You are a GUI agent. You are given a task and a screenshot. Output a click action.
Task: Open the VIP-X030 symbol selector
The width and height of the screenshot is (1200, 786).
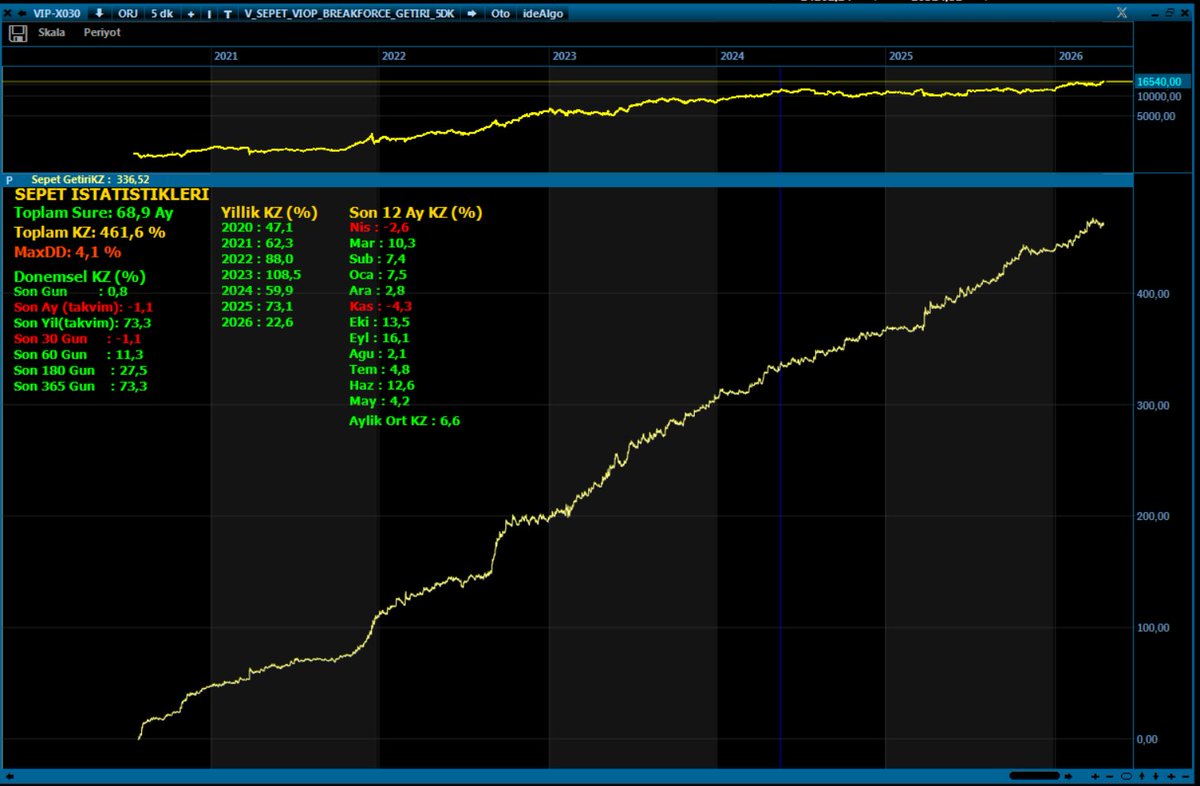coord(57,14)
